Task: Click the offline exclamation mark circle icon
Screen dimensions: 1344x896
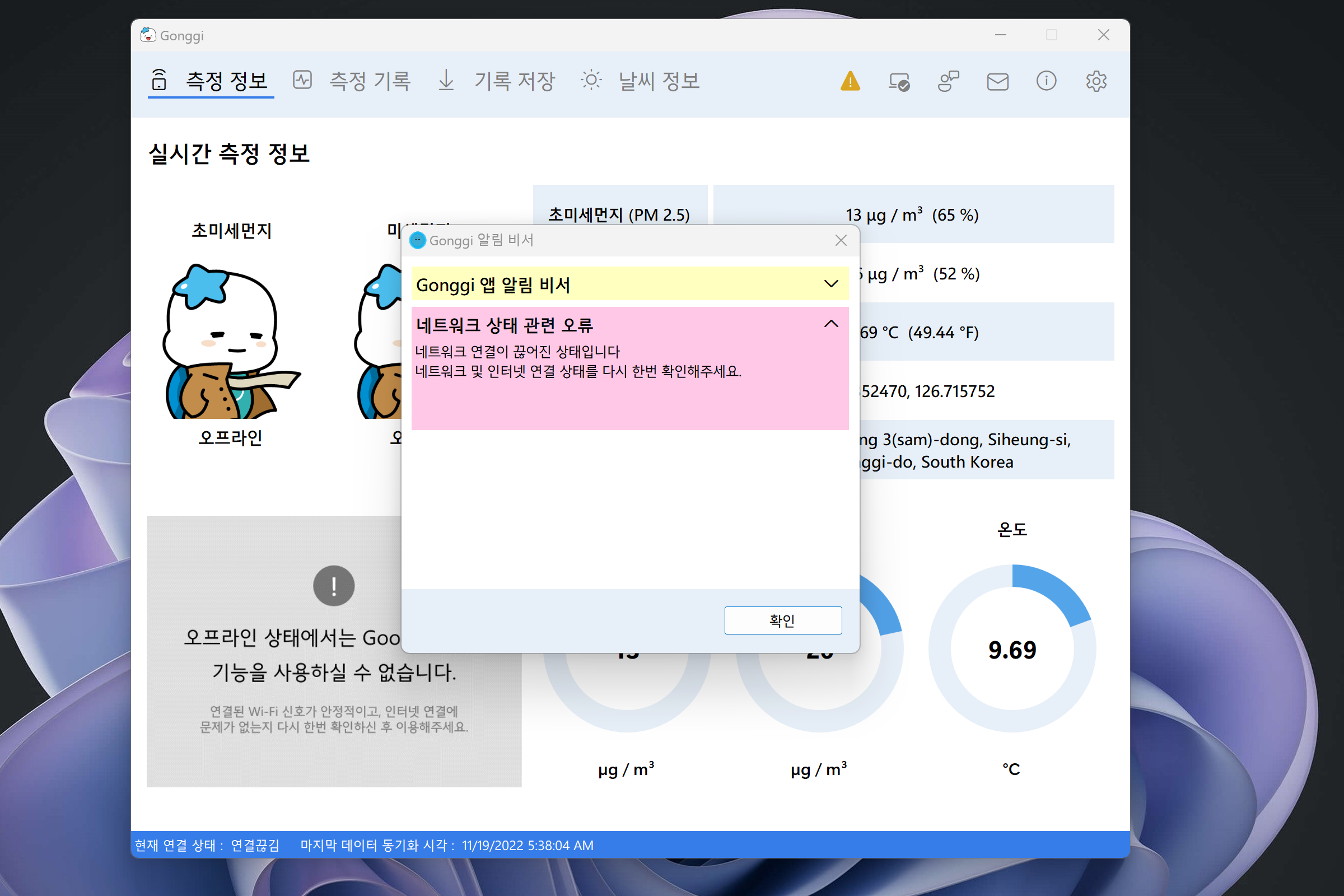Action: click(334, 586)
